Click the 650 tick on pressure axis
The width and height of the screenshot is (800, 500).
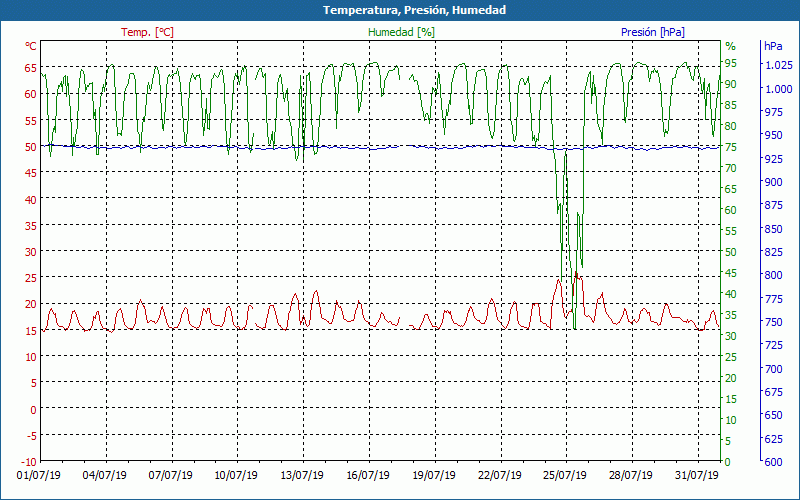point(773,415)
